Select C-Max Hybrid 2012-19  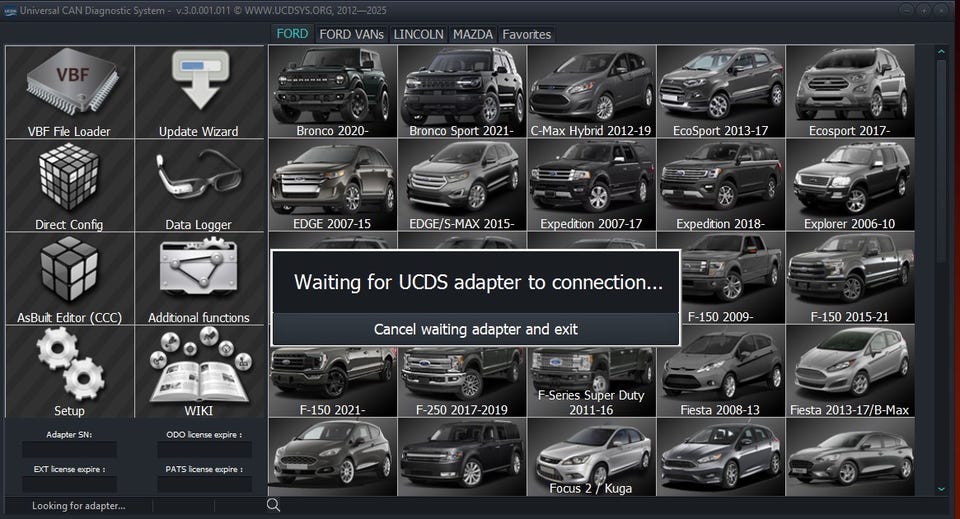[x=591, y=92]
